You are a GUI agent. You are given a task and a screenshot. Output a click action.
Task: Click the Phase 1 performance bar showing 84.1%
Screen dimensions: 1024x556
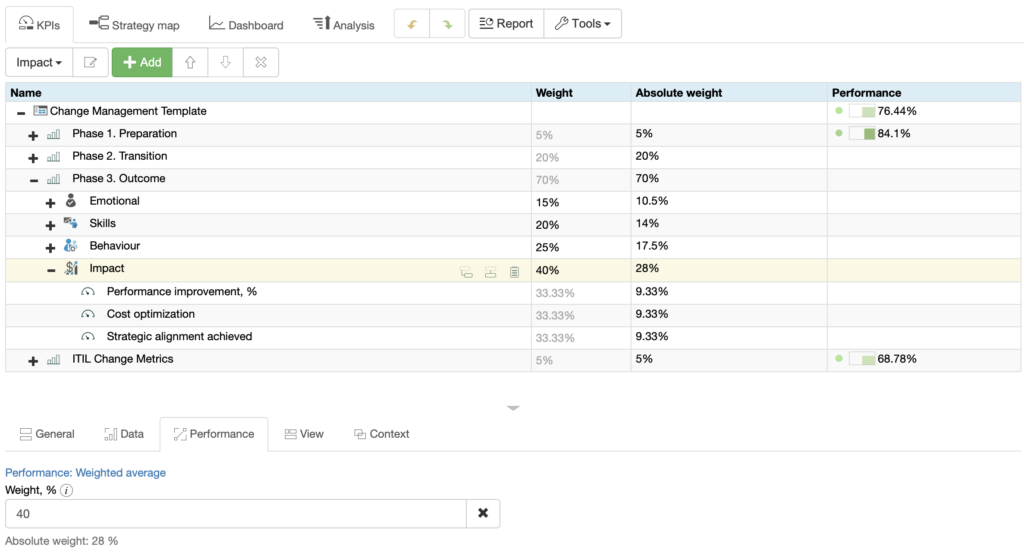[862, 134]
